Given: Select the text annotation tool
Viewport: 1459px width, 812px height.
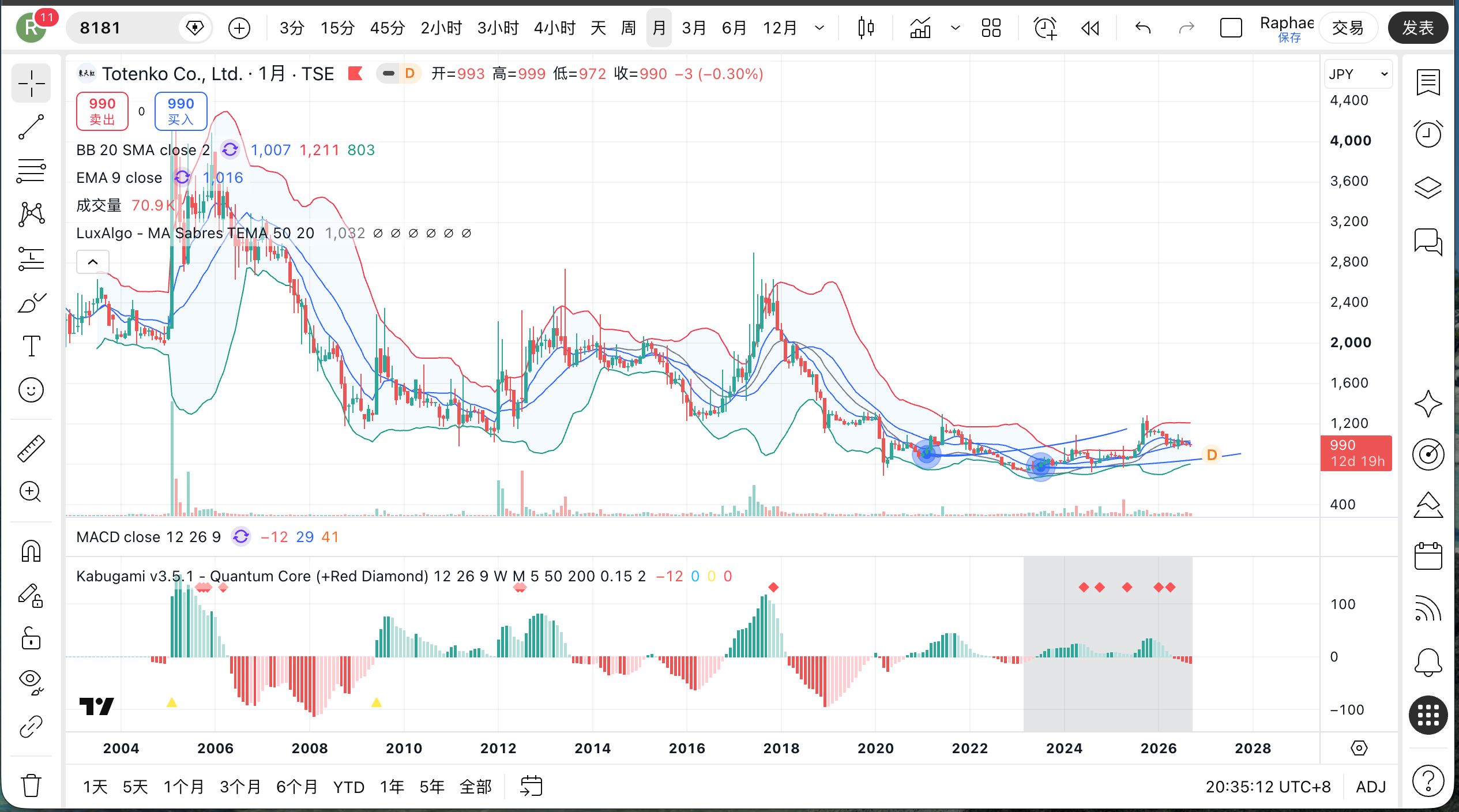Looking at the screenshot, I should pyautogui.click(x=31, y=346).
